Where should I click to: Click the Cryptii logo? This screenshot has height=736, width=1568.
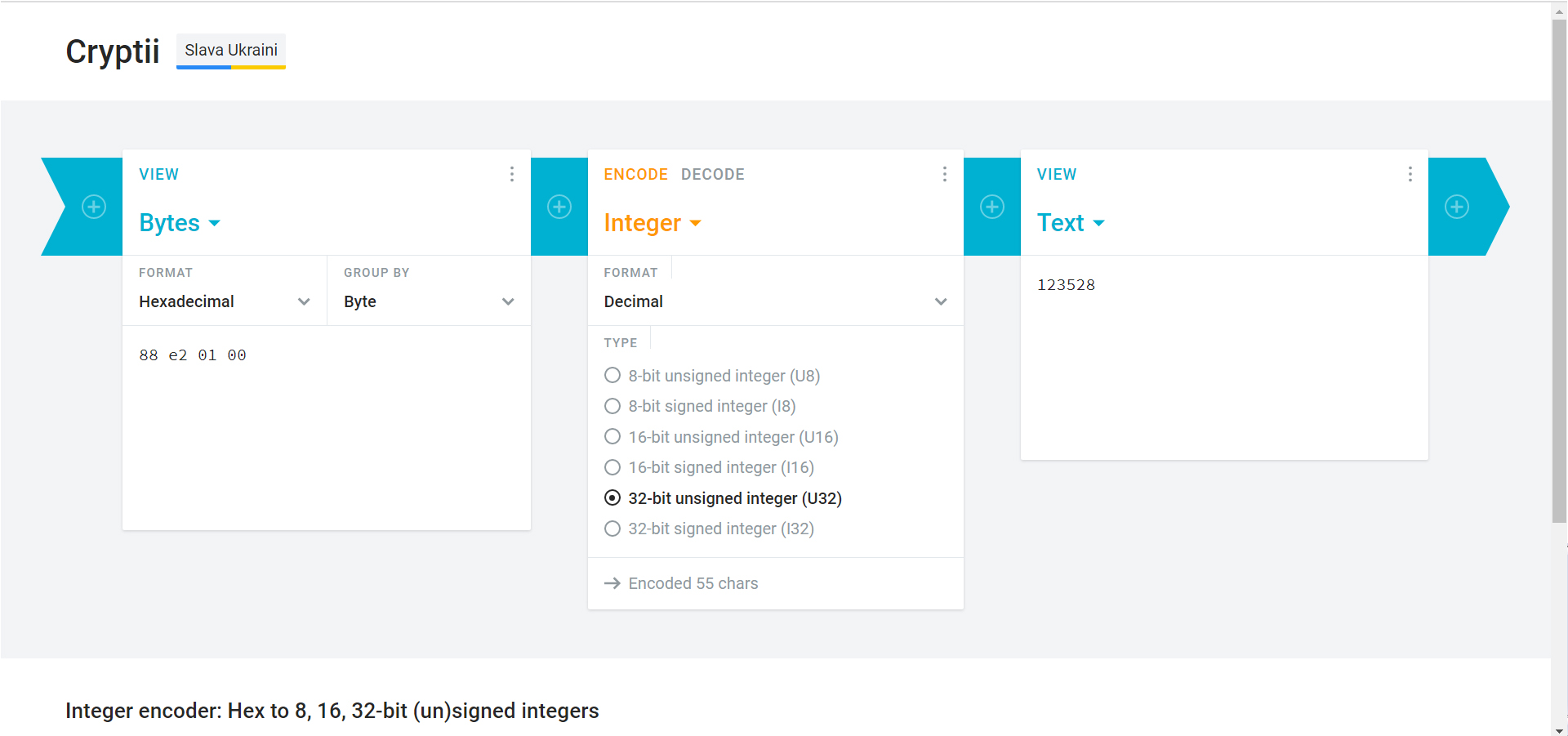(113, 51)
